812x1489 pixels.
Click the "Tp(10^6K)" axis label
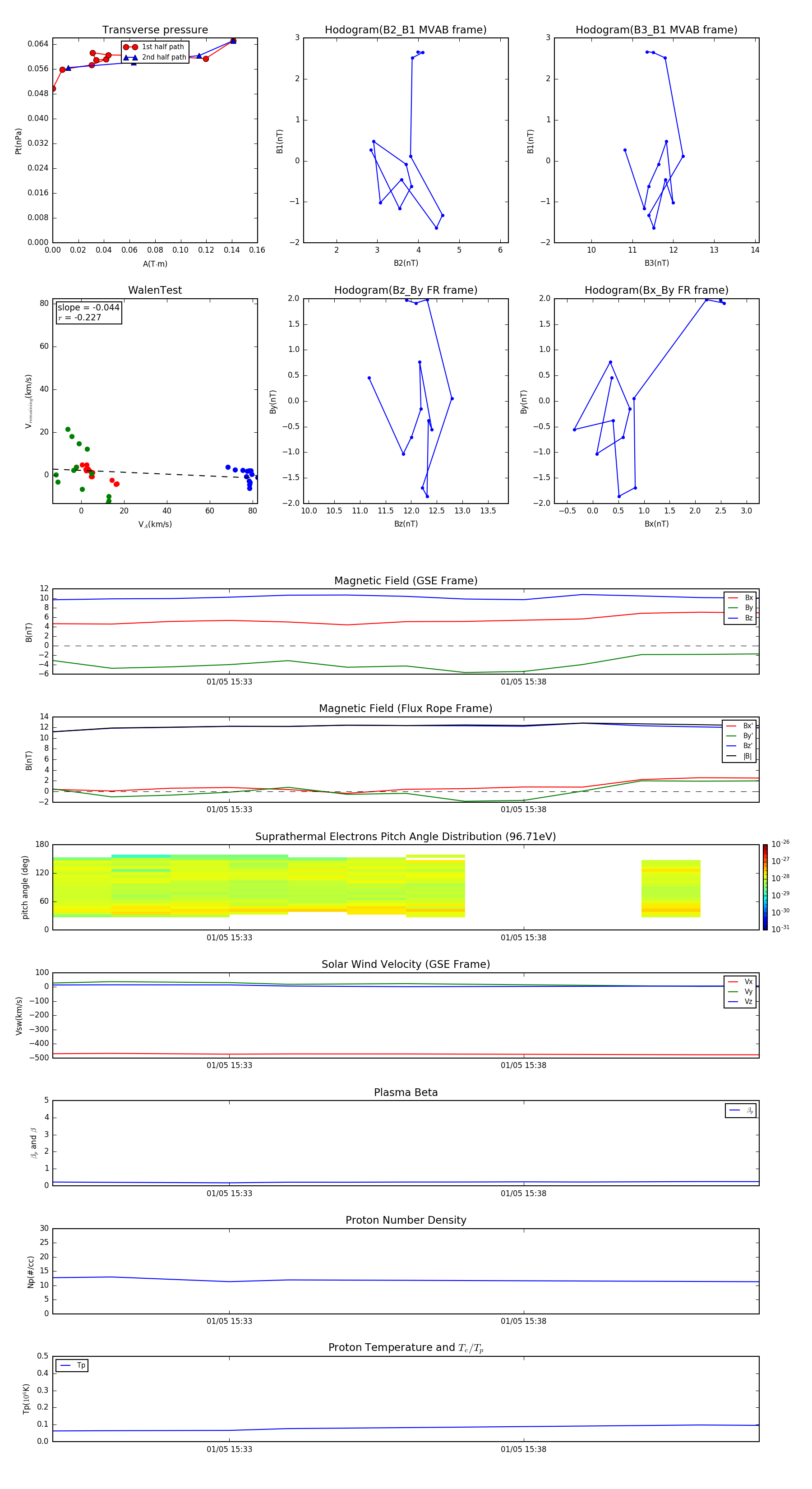coord(26,1399)
